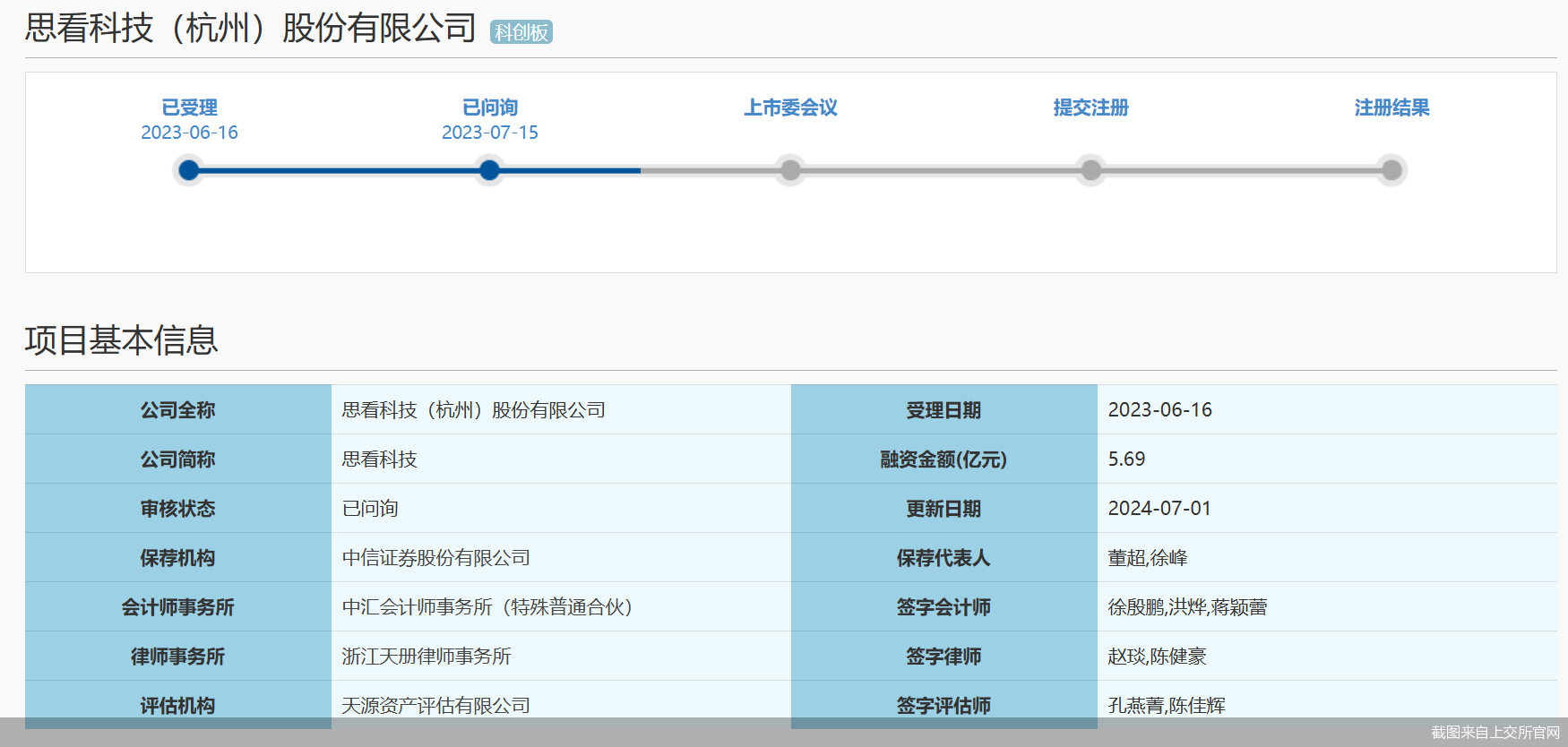
Task: Click the 律师事务所 header cell
Action: pyautogui.click(x=178, y=656)
